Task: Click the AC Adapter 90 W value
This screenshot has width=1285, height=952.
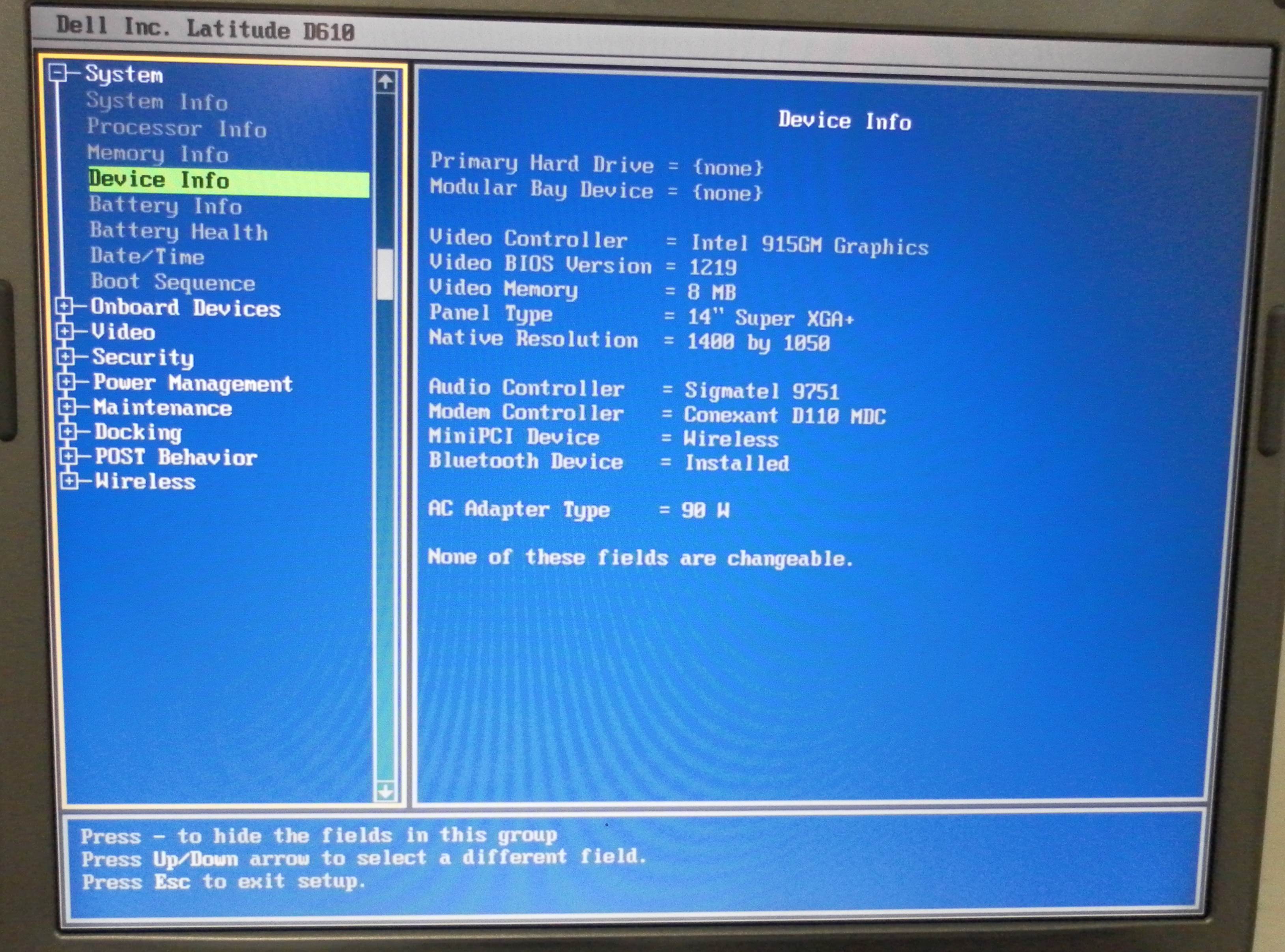Action: click(x=705, y=510)
